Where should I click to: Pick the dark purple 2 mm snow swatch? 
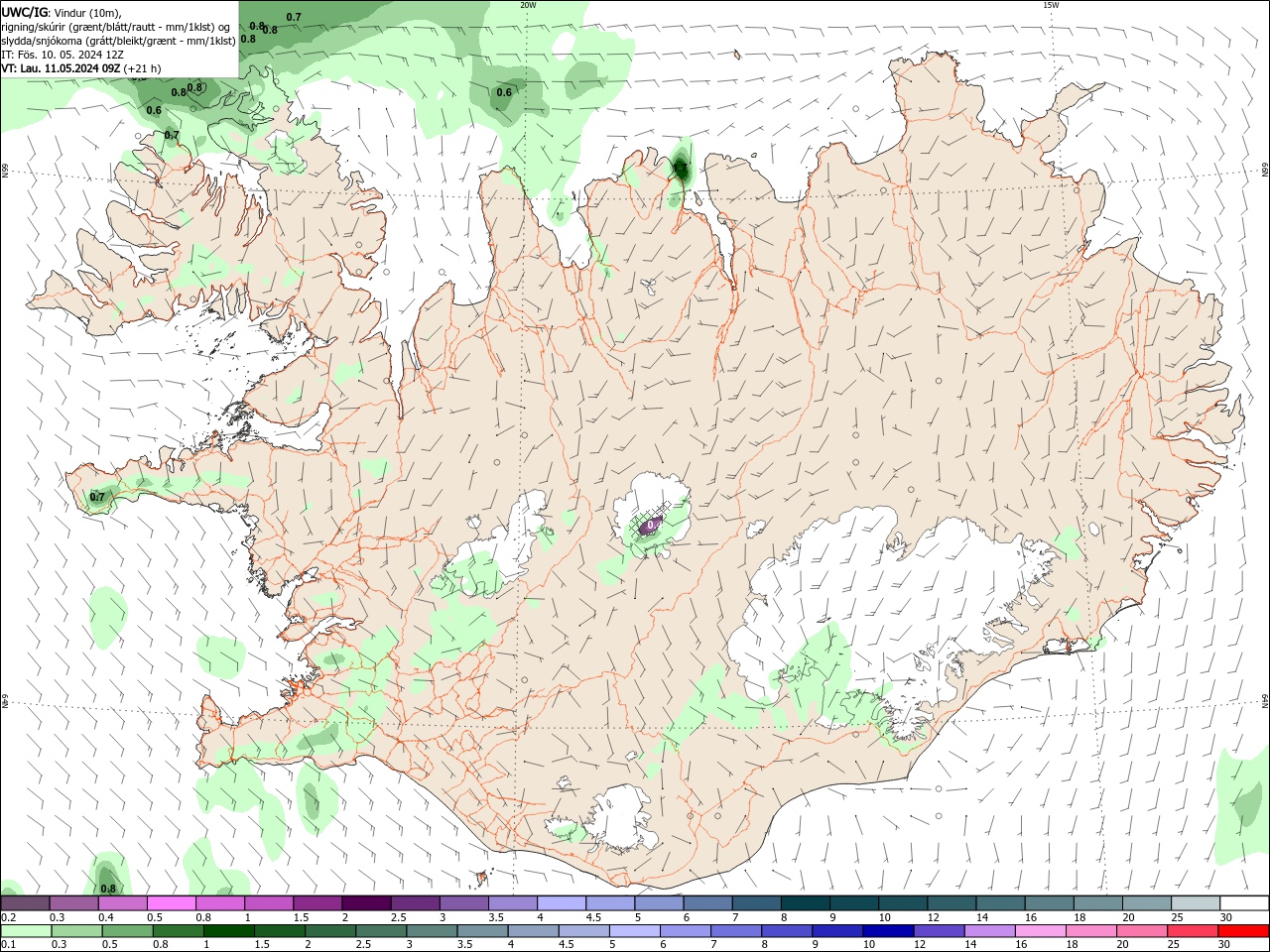click(x=366, y=903)
